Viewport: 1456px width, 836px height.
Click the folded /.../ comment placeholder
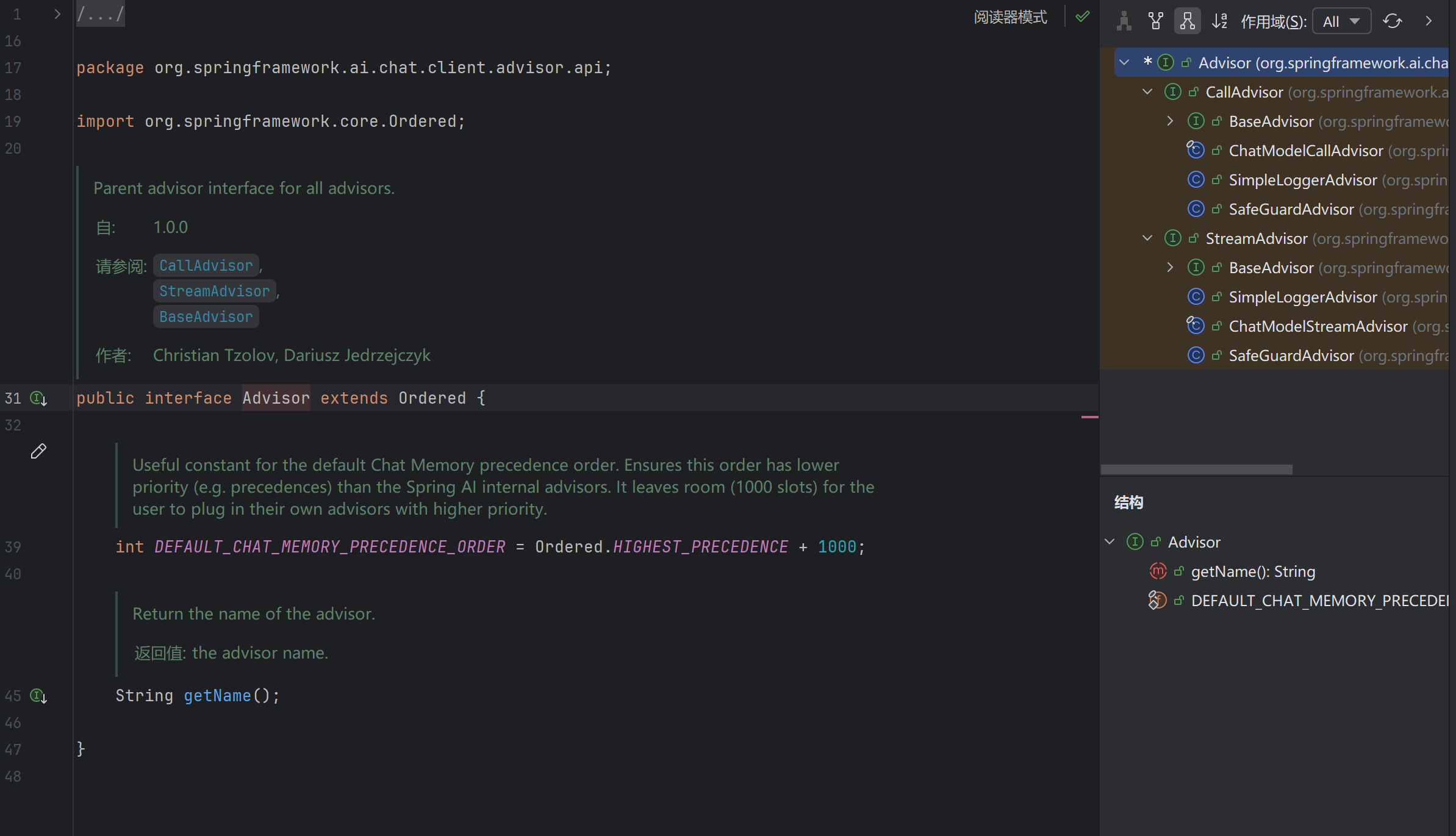click(101, 14)
